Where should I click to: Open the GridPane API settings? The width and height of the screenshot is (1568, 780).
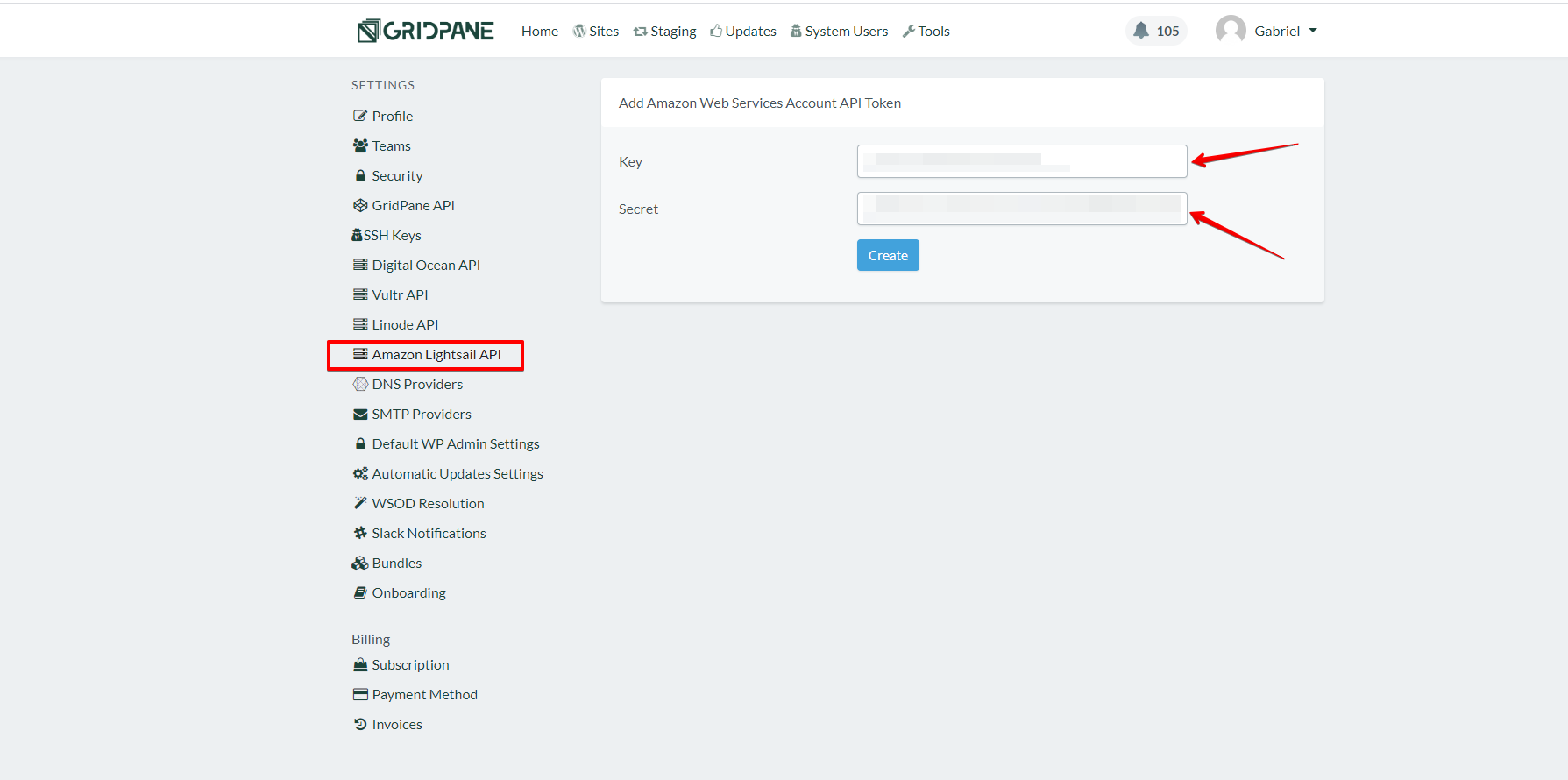point(414,205)
